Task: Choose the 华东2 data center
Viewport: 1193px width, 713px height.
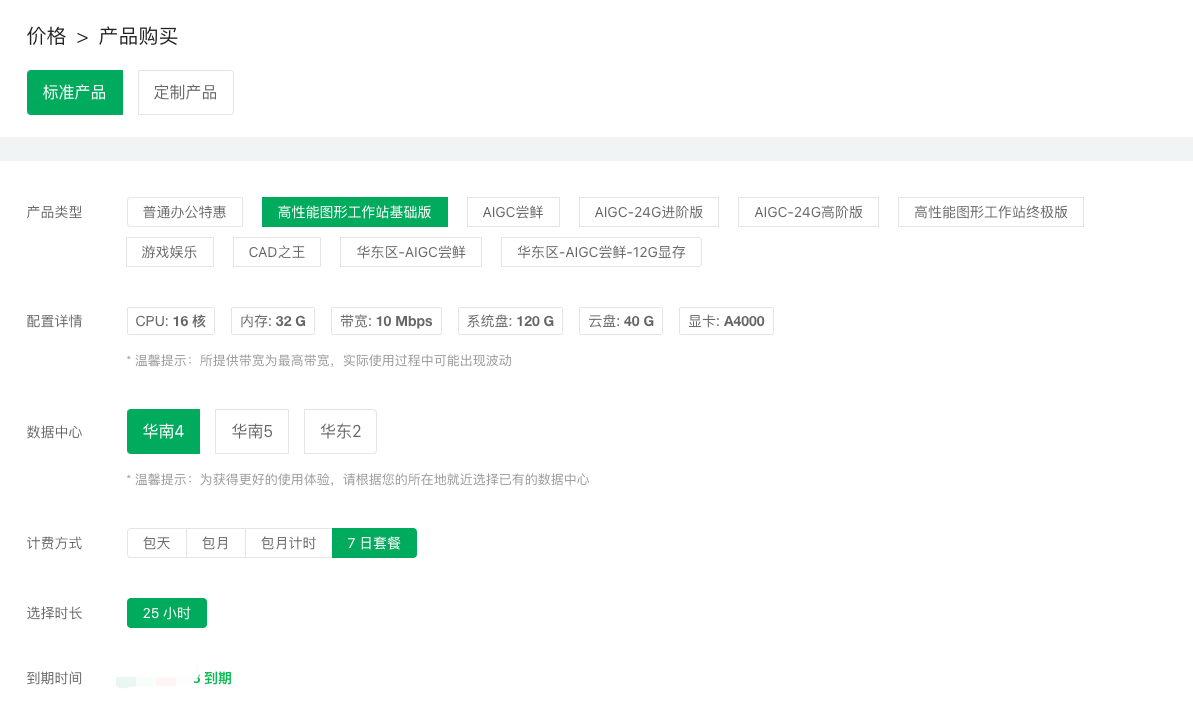Action: tap(340, 432)
